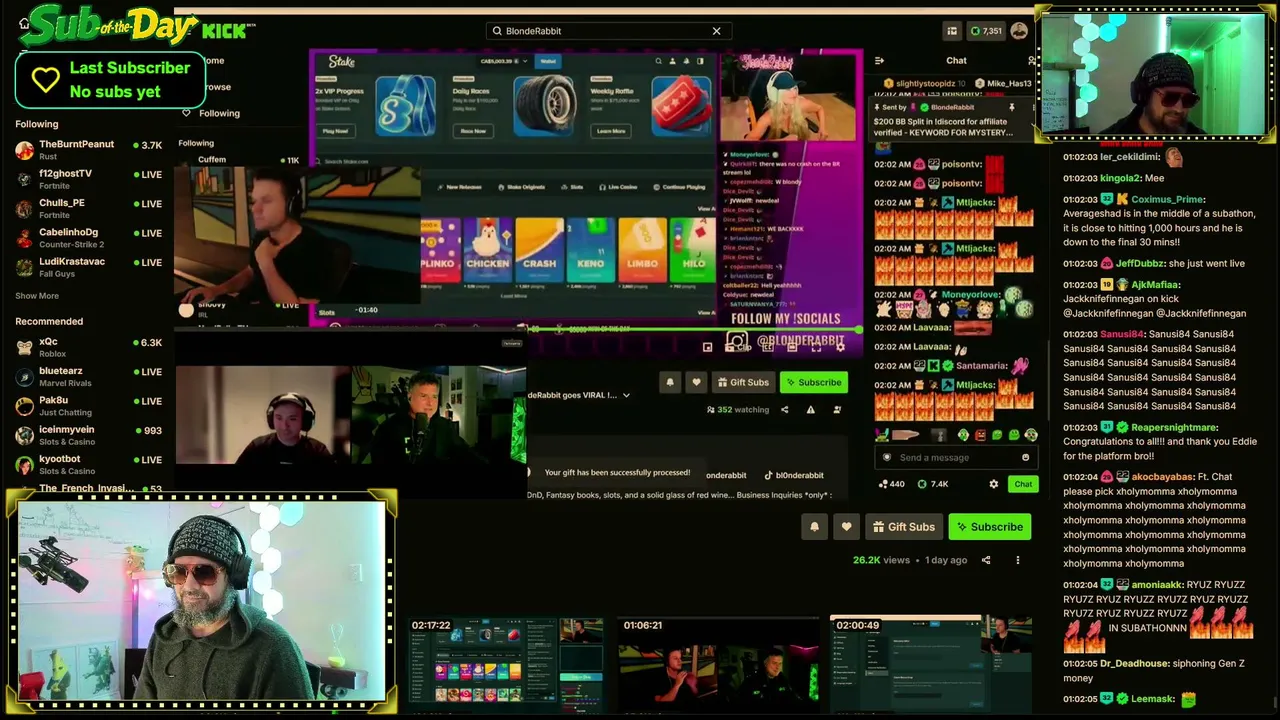Select LudiKrastavac from the Following list
The height and width of the screenshot is (720, 1280).
point(89,267)
